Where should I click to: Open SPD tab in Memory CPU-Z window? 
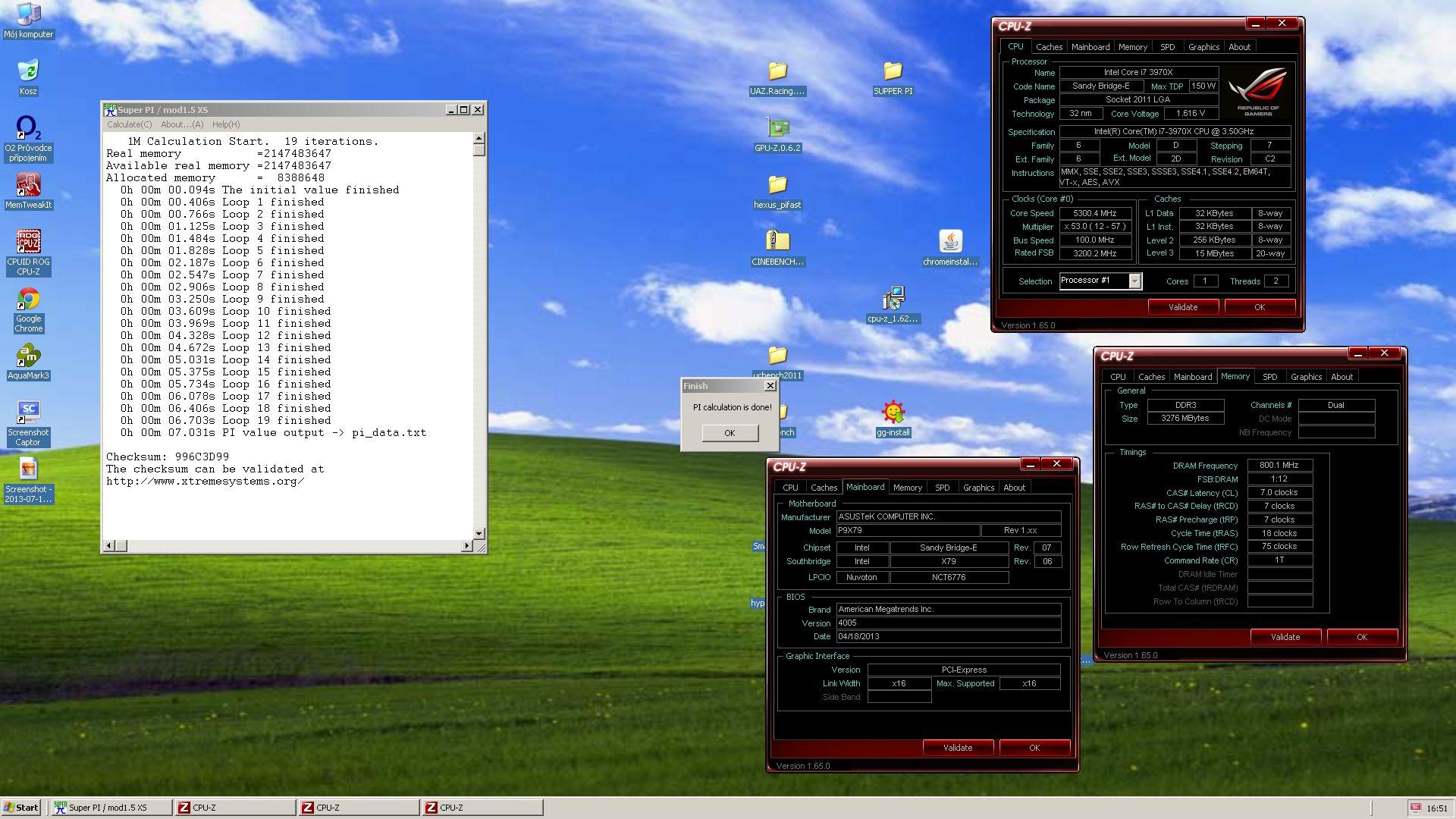click(1270, 377)
